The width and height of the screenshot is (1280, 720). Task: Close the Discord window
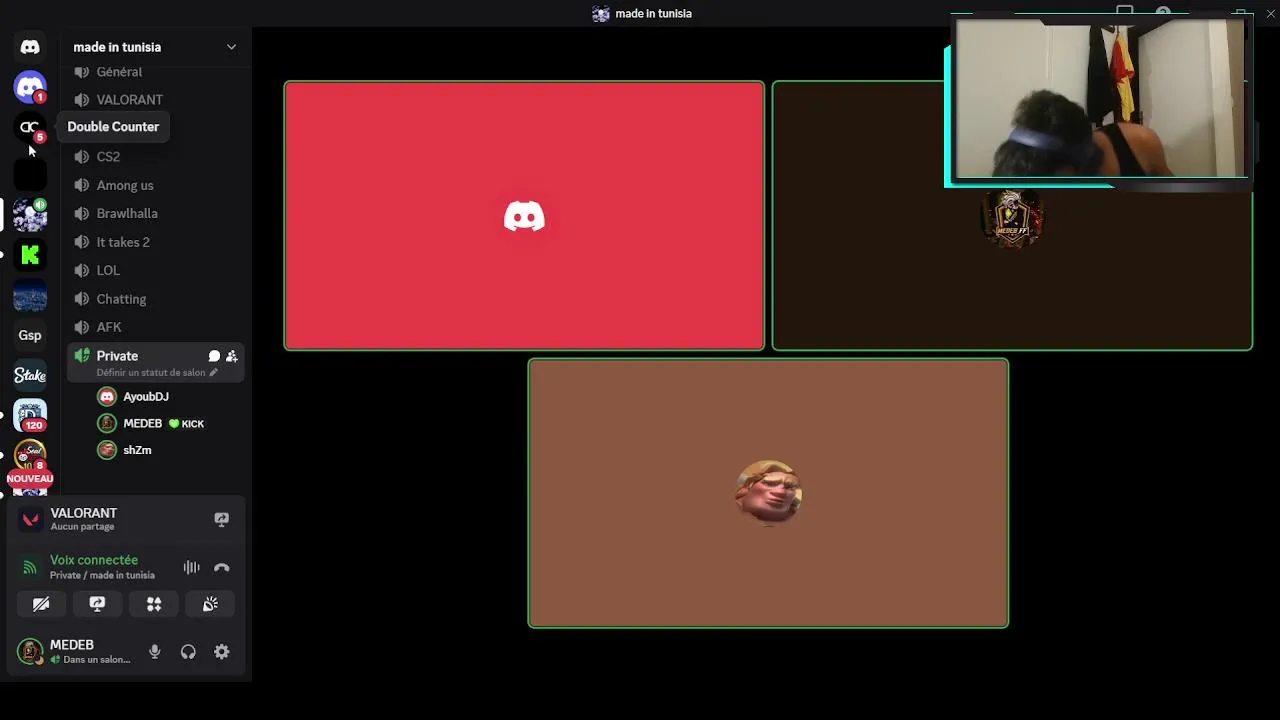click(x=1271, y=13)
